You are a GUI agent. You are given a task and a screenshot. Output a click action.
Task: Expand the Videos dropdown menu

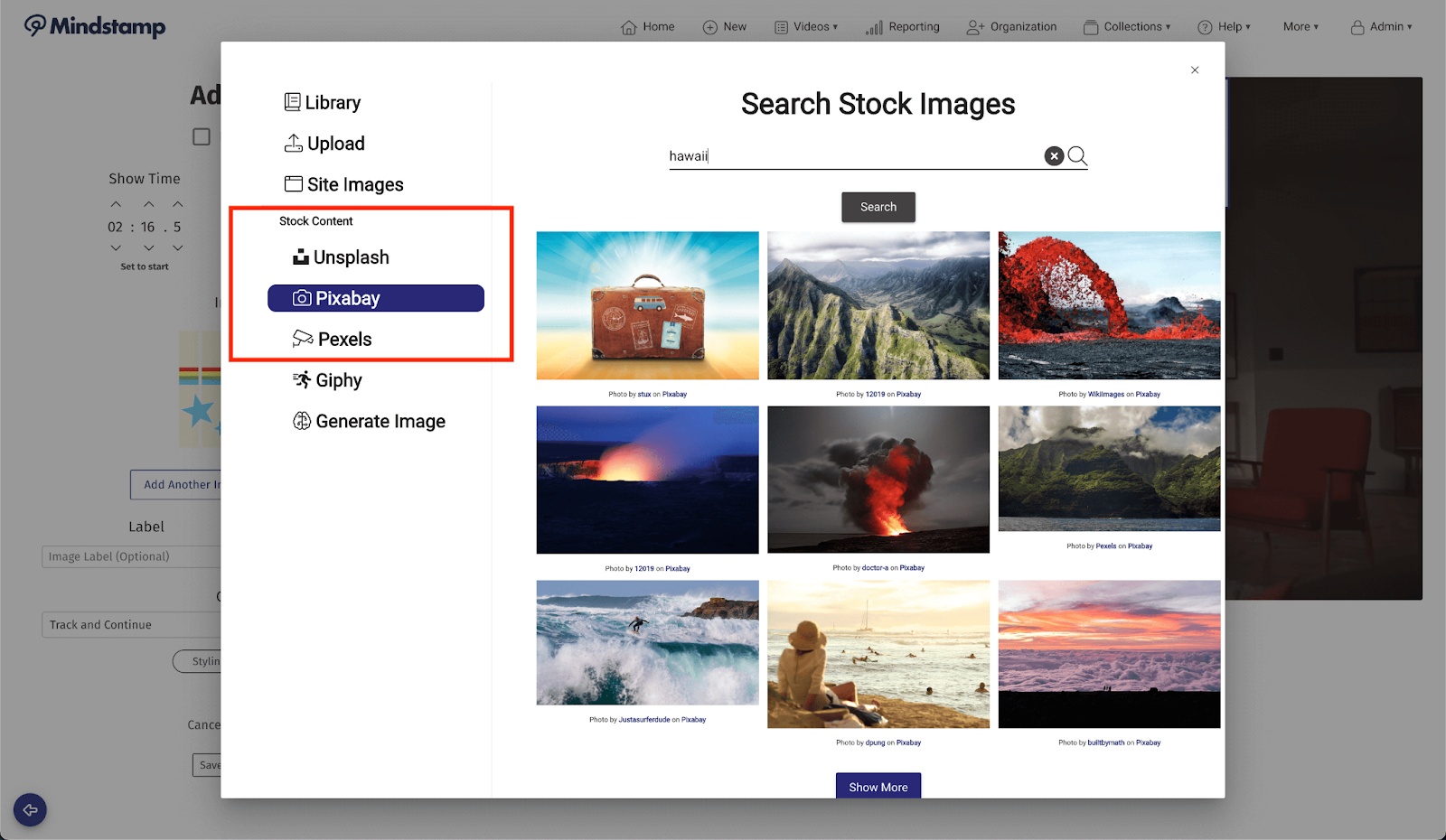(x=806, y=27)
